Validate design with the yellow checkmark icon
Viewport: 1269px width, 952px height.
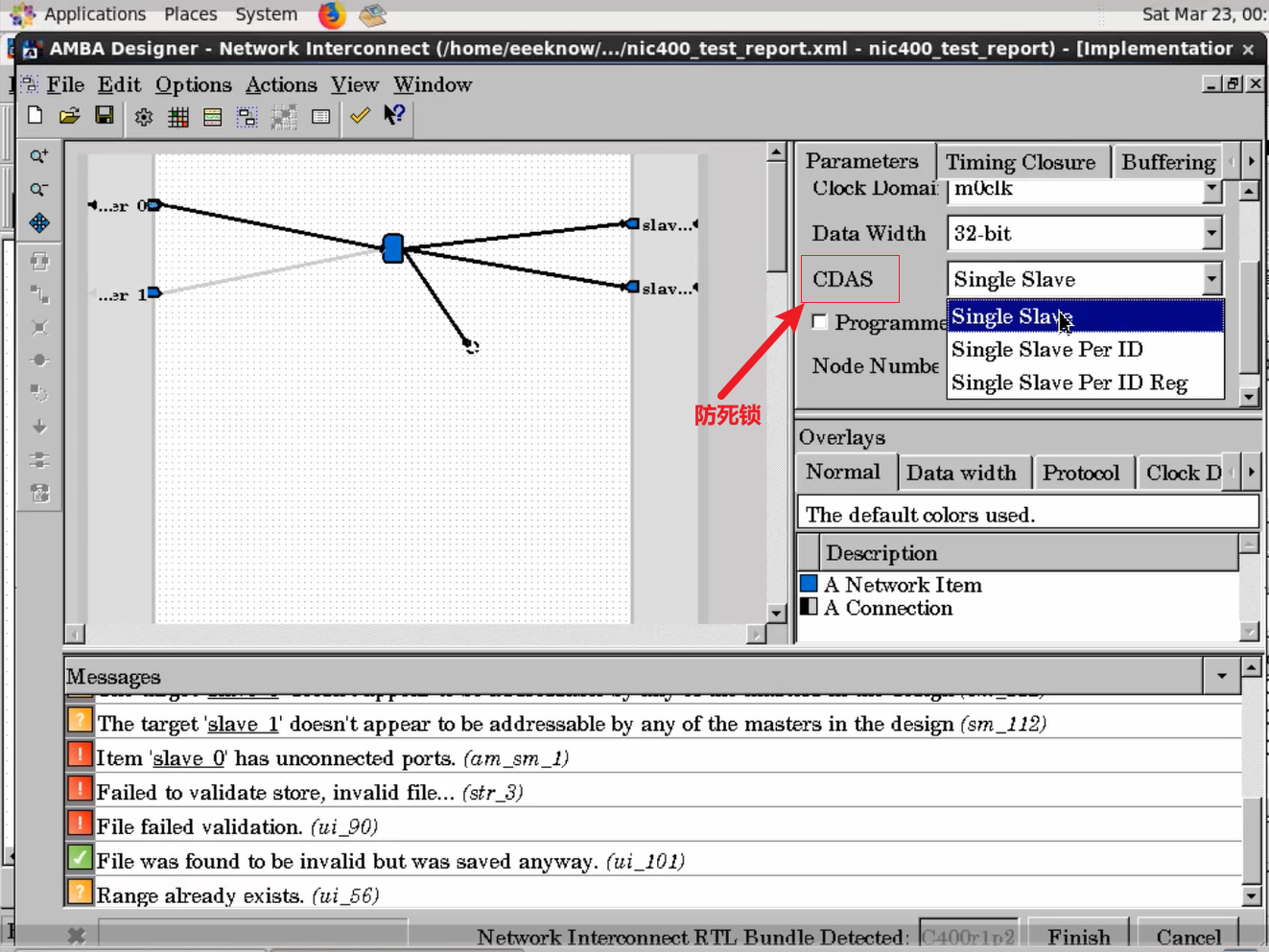point(360,116)
